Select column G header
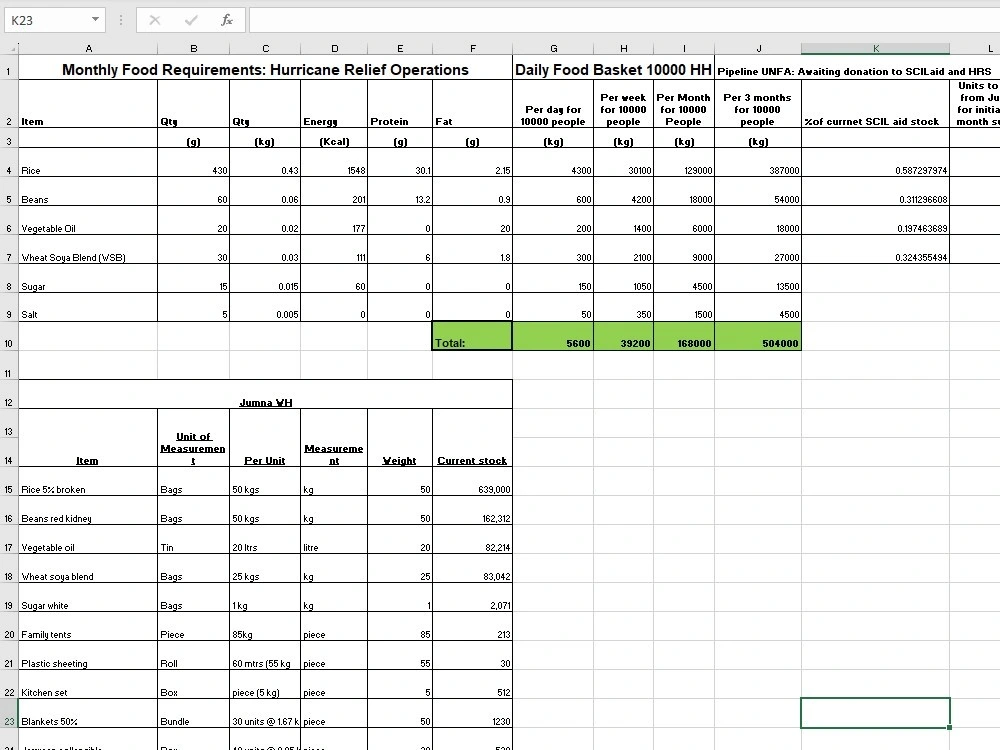The image size is (1000, 750). [x=553, y=48]
